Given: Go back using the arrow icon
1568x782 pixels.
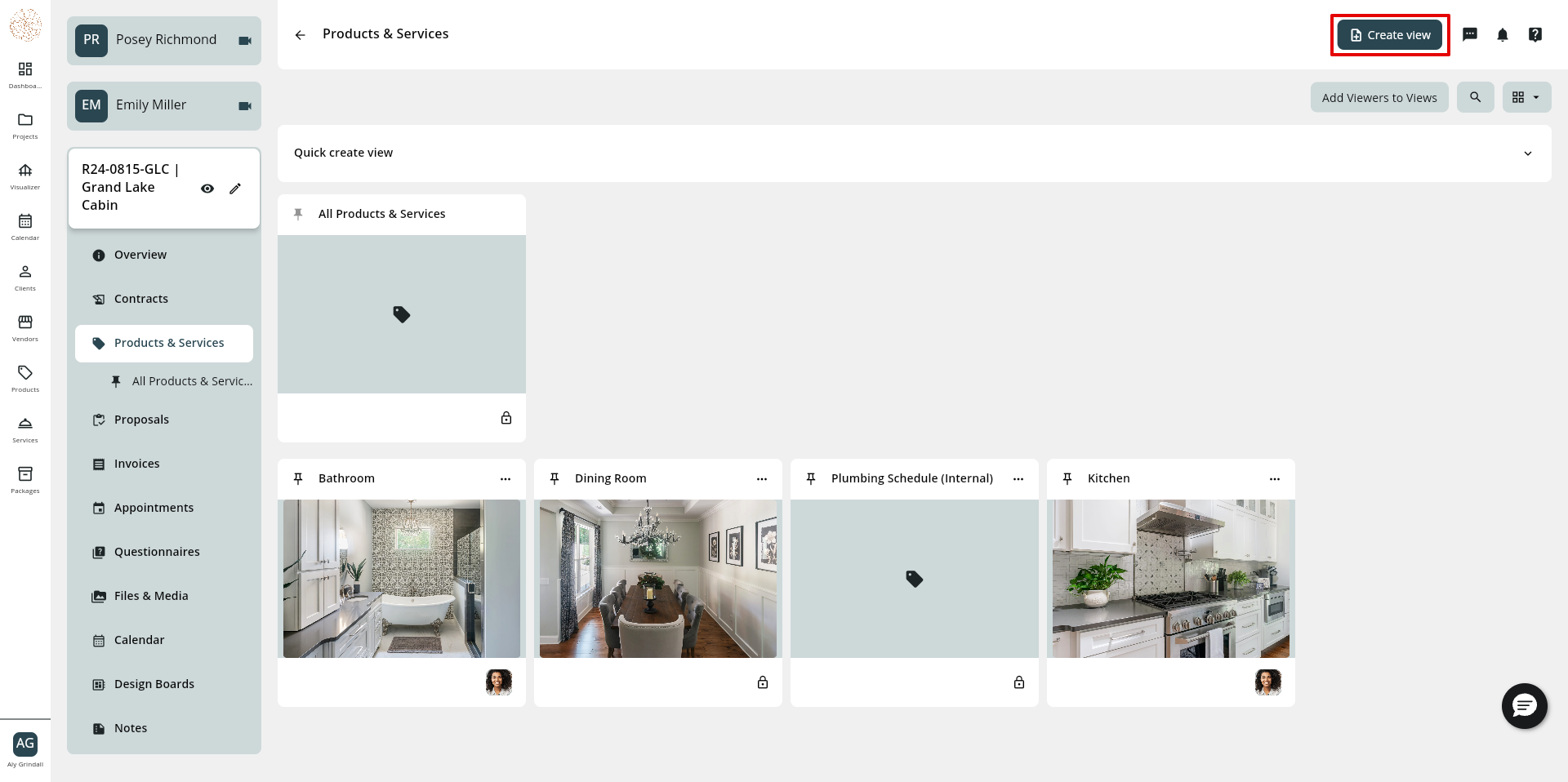Looking at the screenshot, I should [301, 35].
